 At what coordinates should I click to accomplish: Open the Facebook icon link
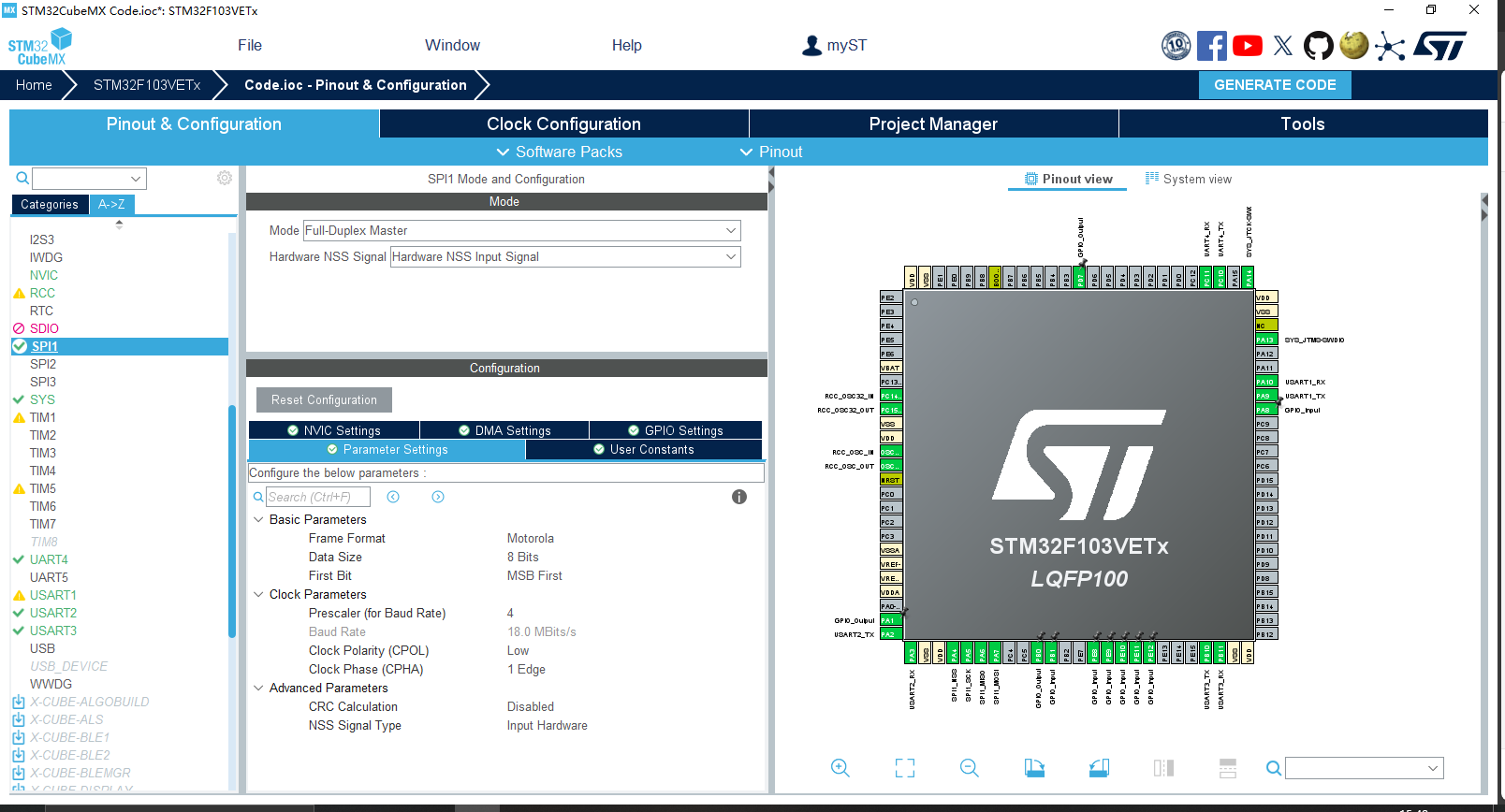pyautogui.click(x=1212, y=46)
